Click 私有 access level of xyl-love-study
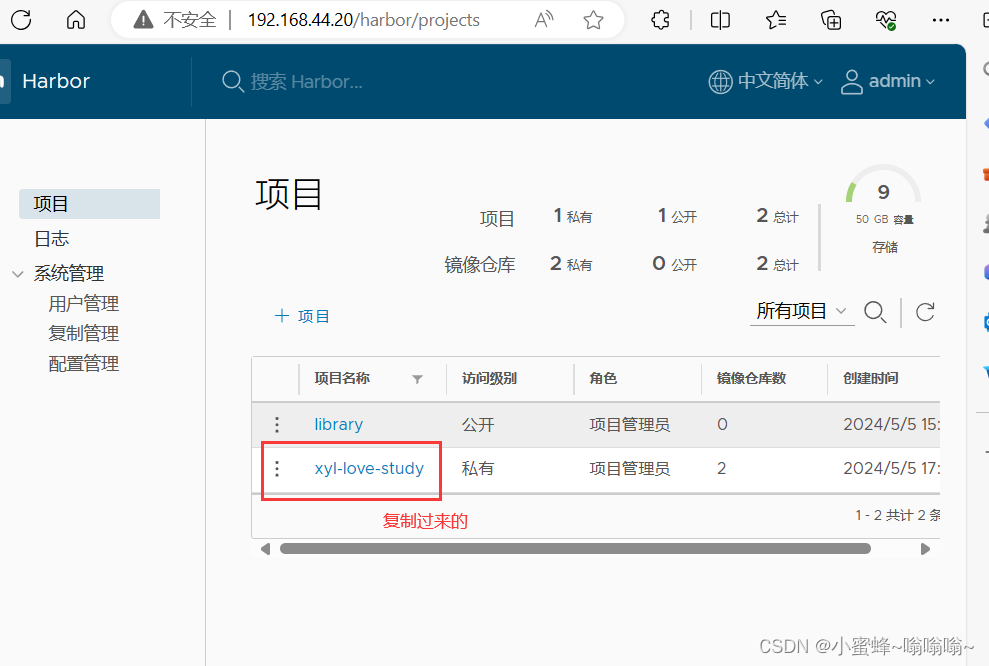 tap(478, 469)
